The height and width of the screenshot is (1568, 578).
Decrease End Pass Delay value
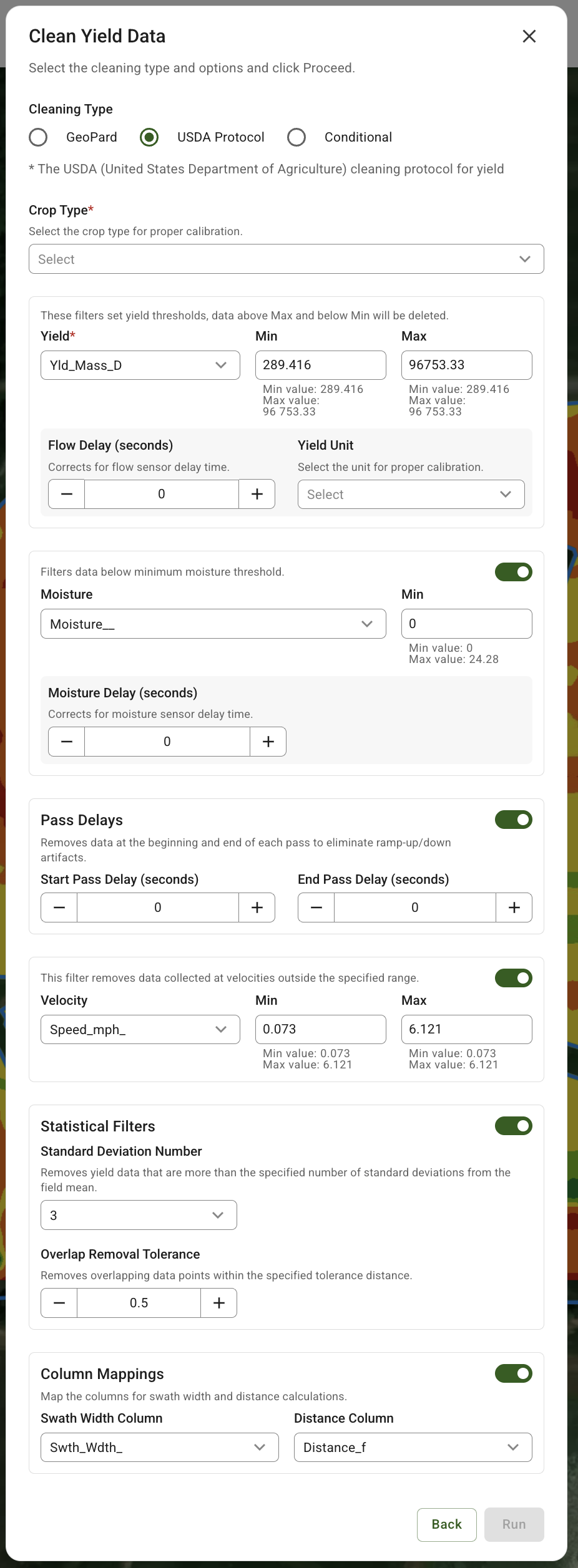[316, 907]
